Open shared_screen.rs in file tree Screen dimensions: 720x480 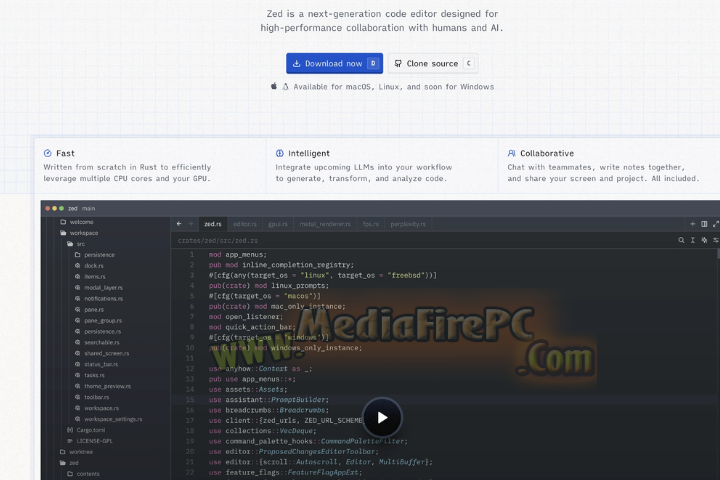pos(107,354)
